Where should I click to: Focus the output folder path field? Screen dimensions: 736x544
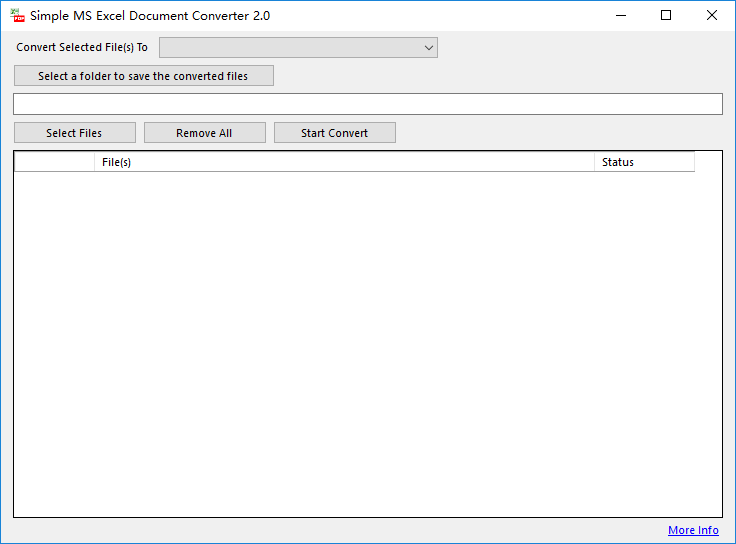pyautogui.click(x=368, y=104)
